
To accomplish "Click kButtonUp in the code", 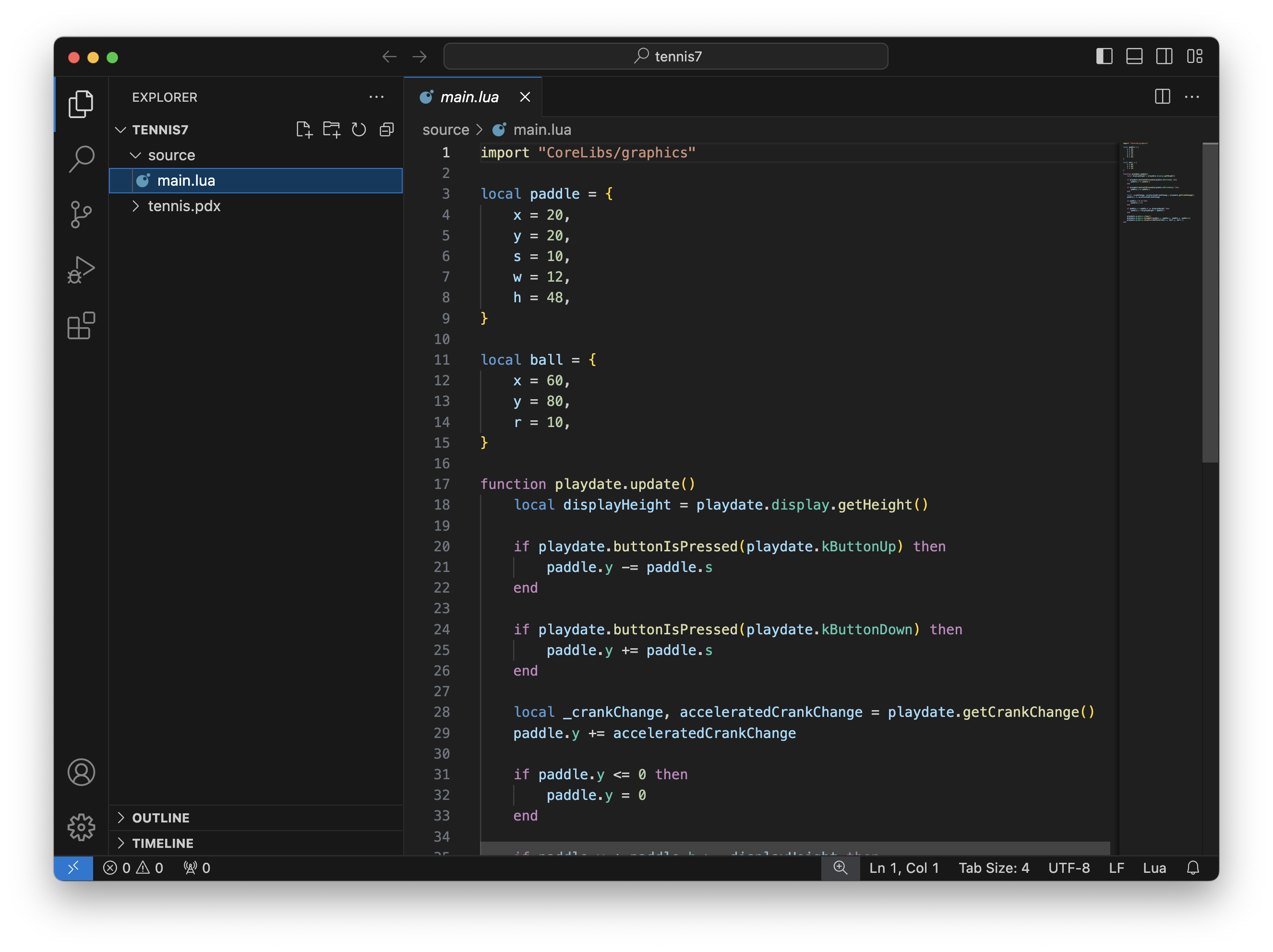I will (858, 547).
